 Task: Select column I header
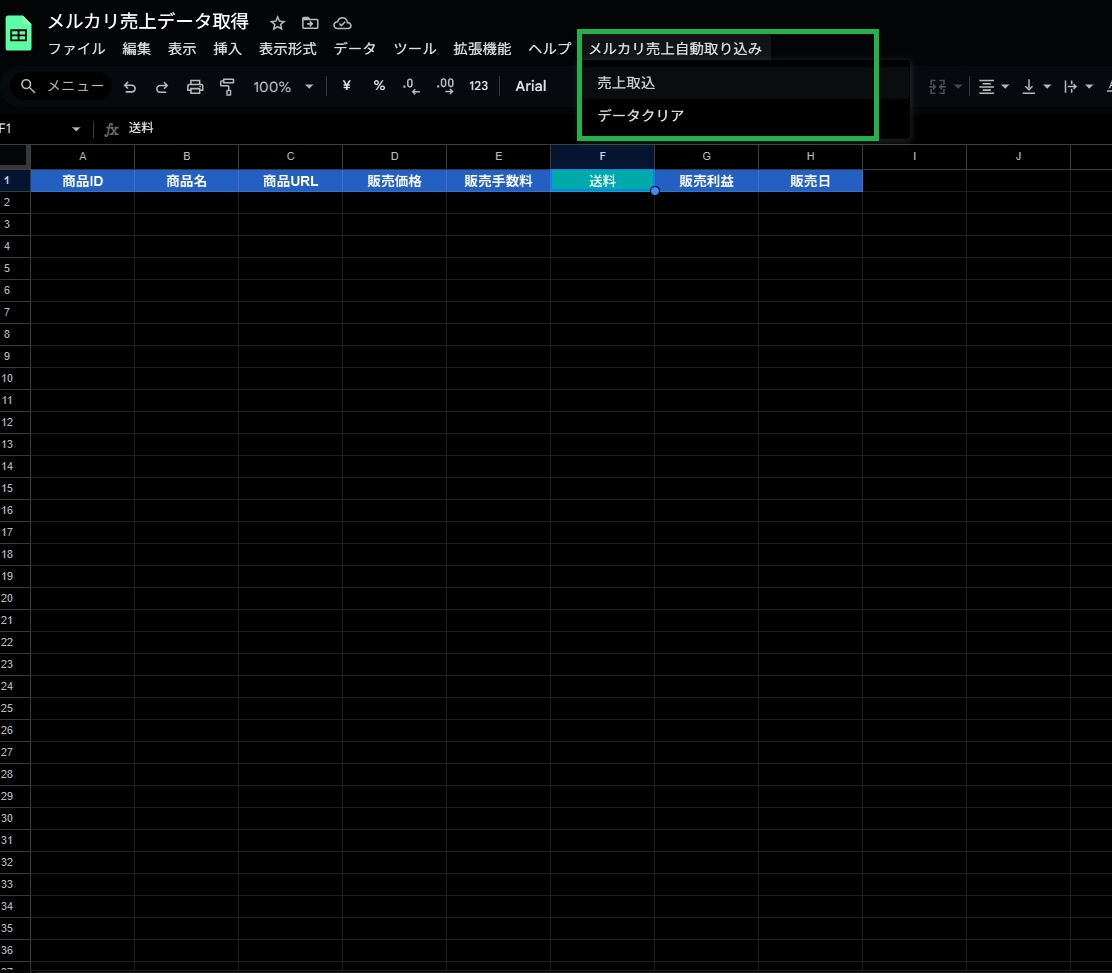coord(914,156)
